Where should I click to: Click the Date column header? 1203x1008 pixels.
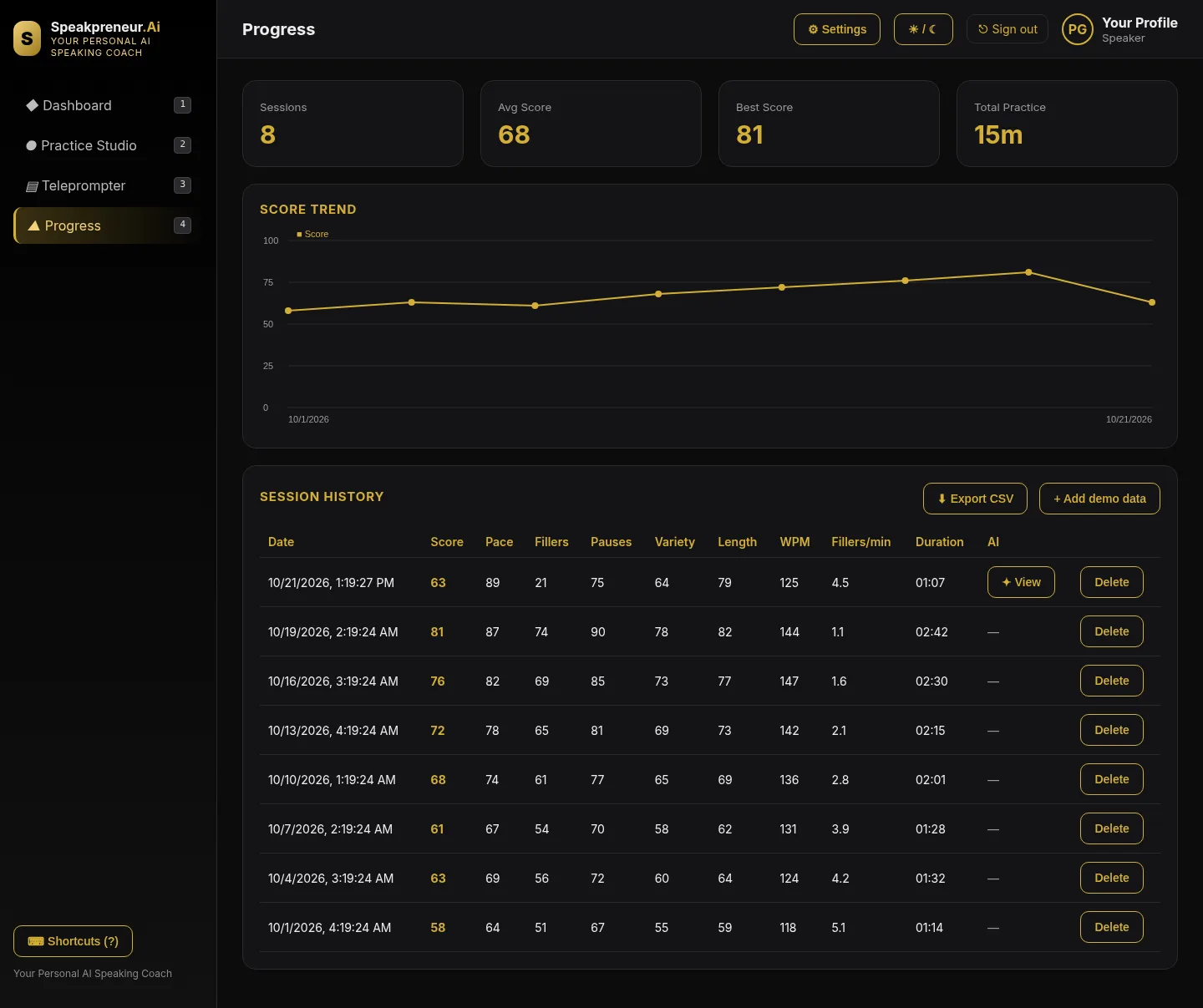click(281, 542)
